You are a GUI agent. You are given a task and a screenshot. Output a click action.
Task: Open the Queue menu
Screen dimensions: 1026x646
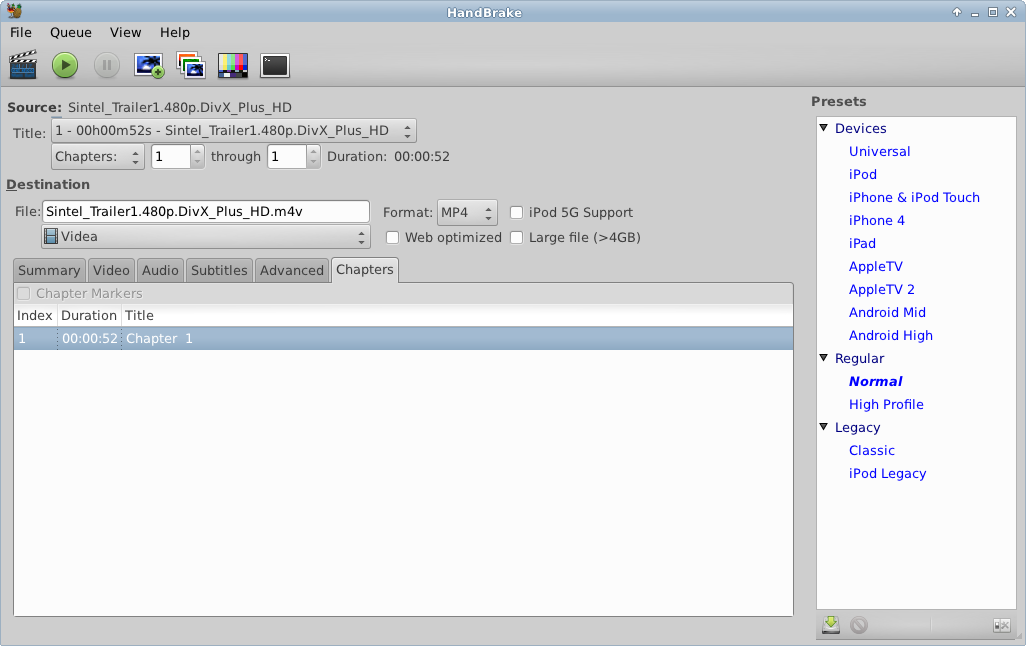point(71,33)
